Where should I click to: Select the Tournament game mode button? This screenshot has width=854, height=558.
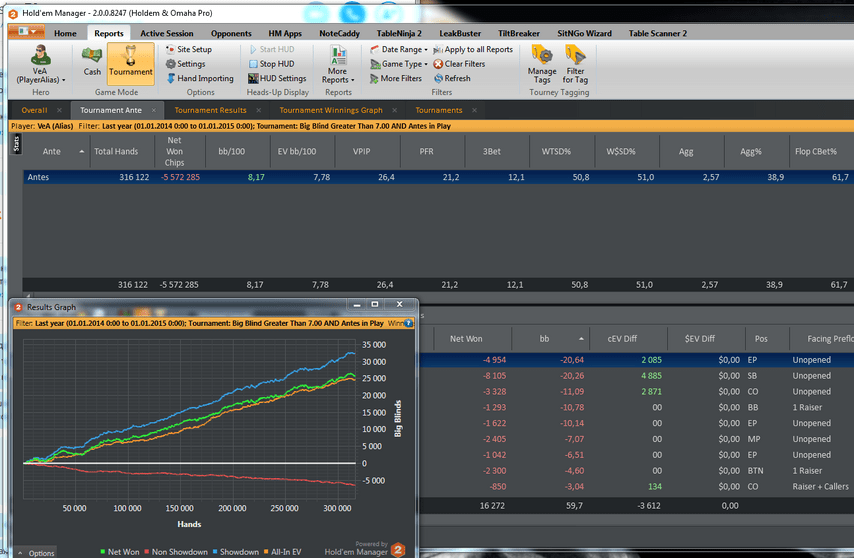[x=131, y=64]
